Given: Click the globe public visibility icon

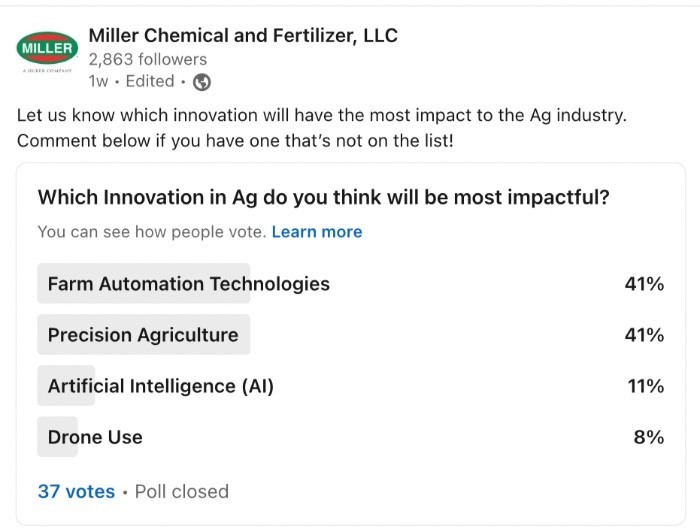Looking at the screenshot, I should [202, 82].
